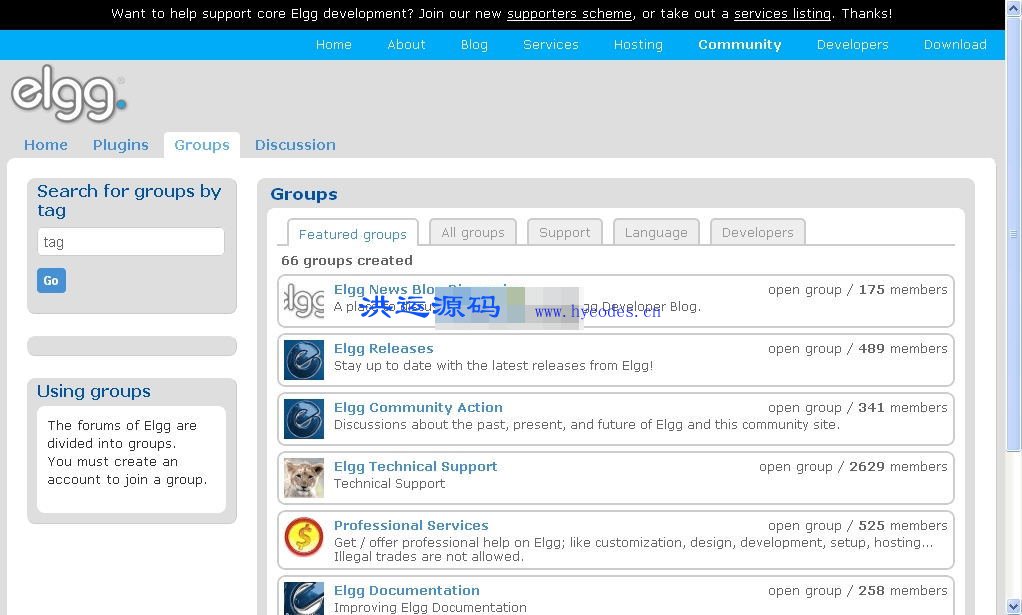The image size is (1022, 615).
Task: Click the '66 groups created' text
Action: pyautogui.click(x=347, y=261)
